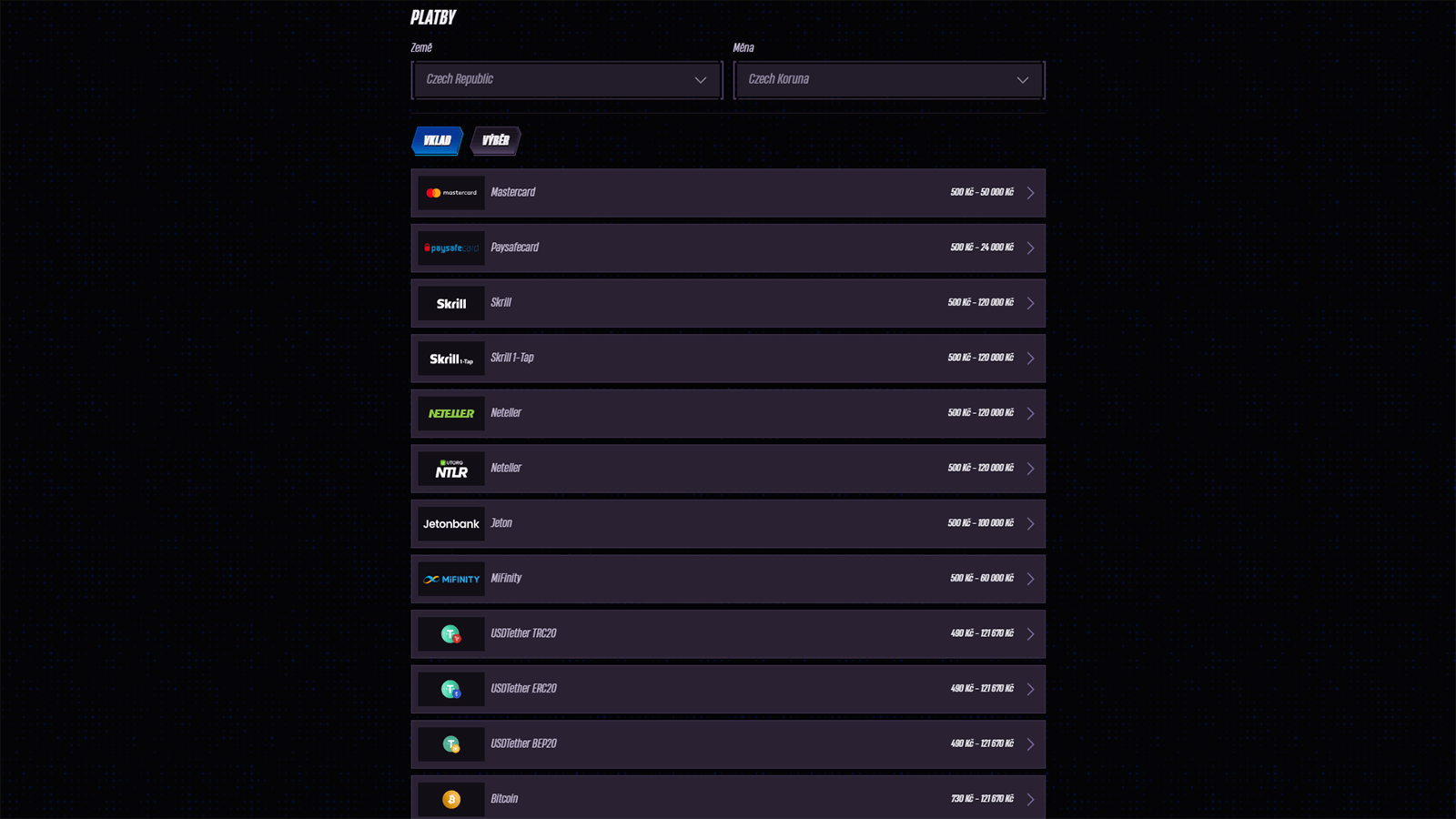The height and width of the screenshot is (819, 1456).
Task: Click the NTLR Neteller logo icon
Action: click(451, 470)
